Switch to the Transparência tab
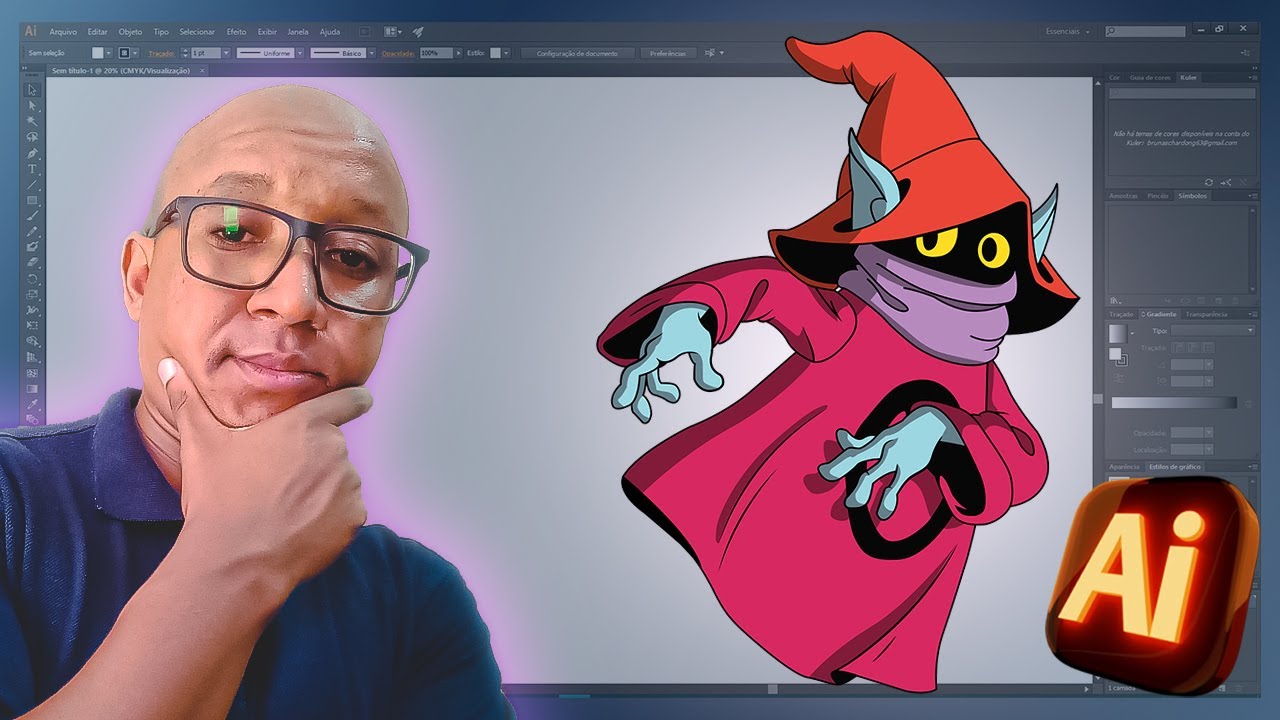This screenshot has width=1280, height=720. [1206, 314]
